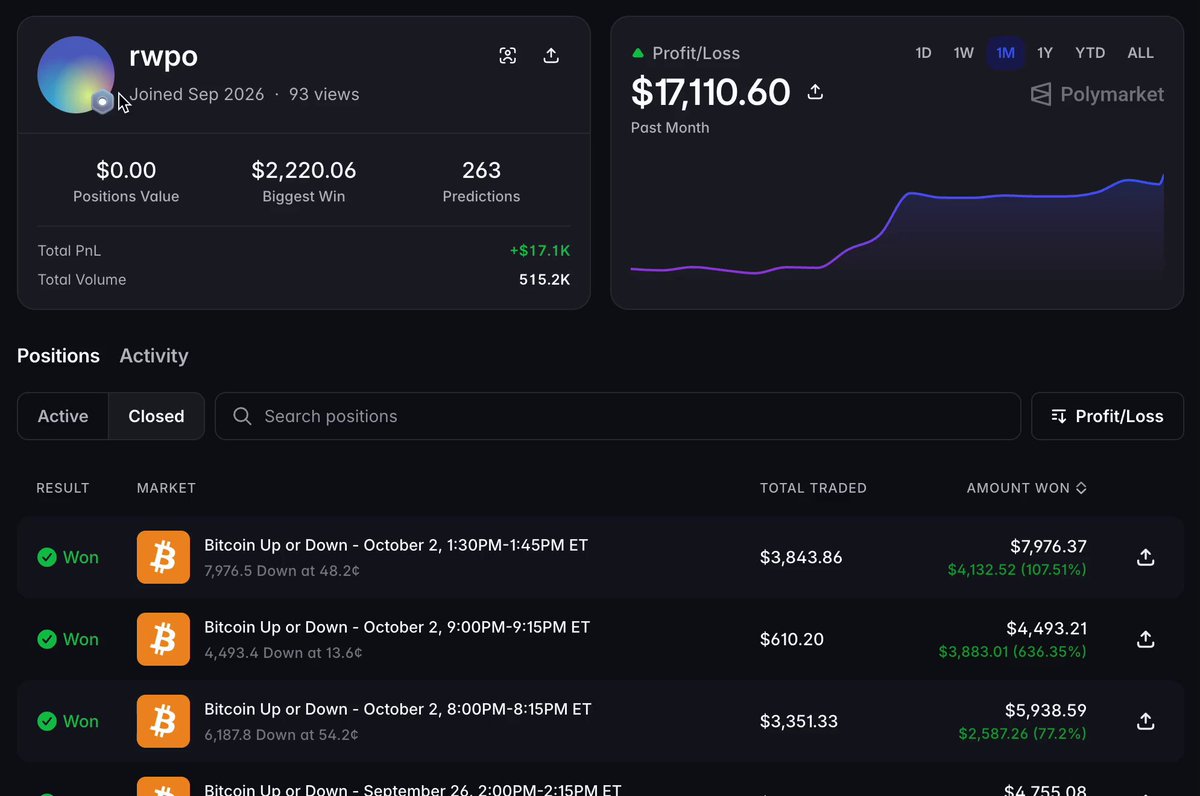
Task: Click the Polymarket logo
Action: pos(1097,94)
